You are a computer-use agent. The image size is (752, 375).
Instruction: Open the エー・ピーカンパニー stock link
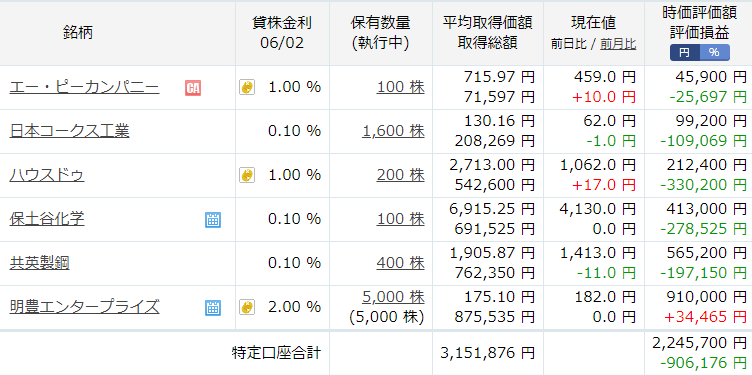[84, 88]
